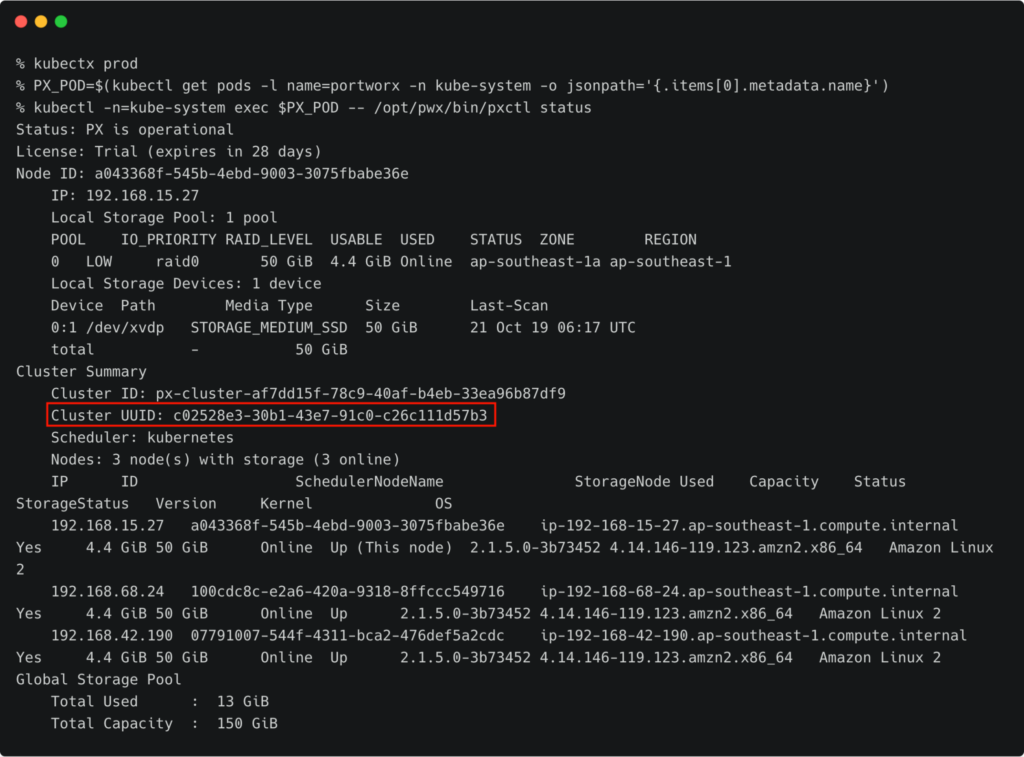Viewport: 1024px width, 757px height.
Task: Click the 'kubectx prod' command line
Action: (77, 64)
